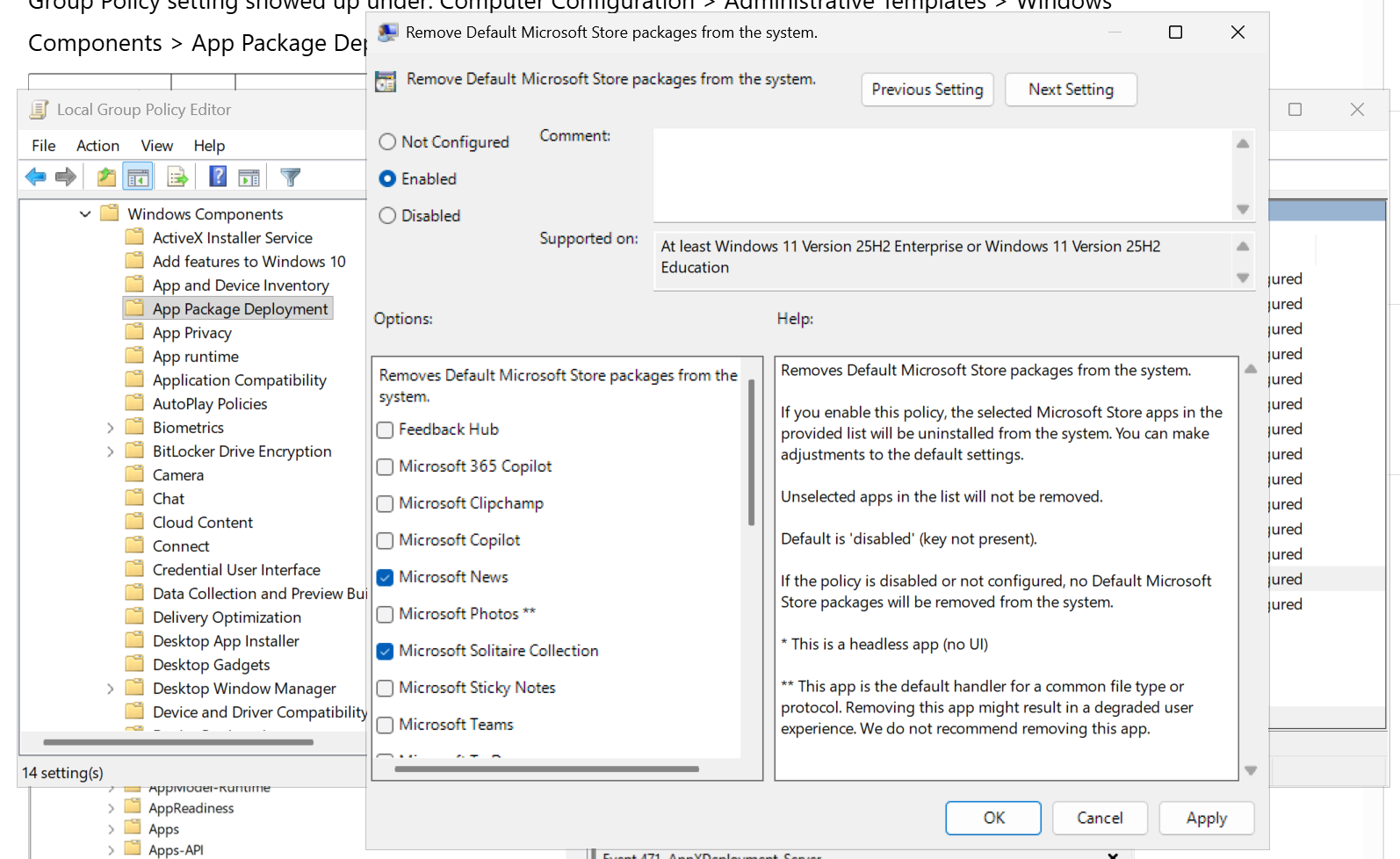This screenshot has height=859, width=1400.
Task: Maximize the policy setting dialog
Action: coord(1175,32)
